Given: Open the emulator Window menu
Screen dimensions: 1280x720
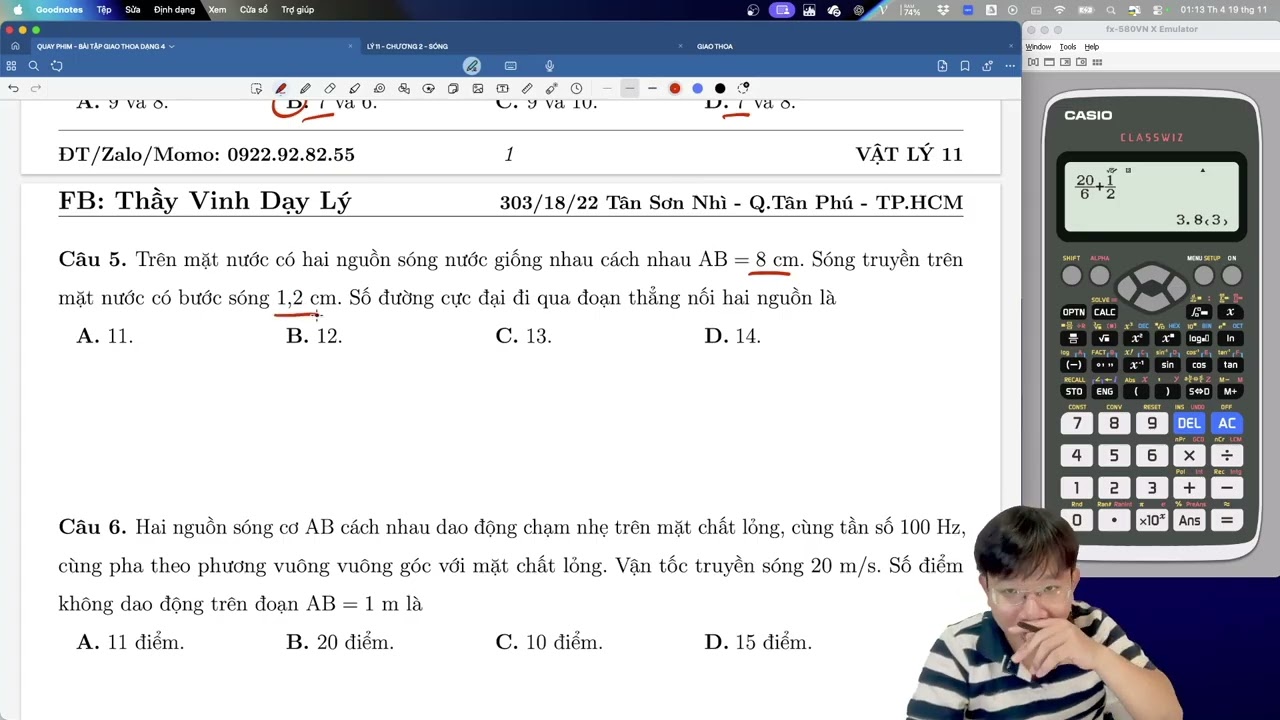Looking at the screenshot, I should (1038, 47).
